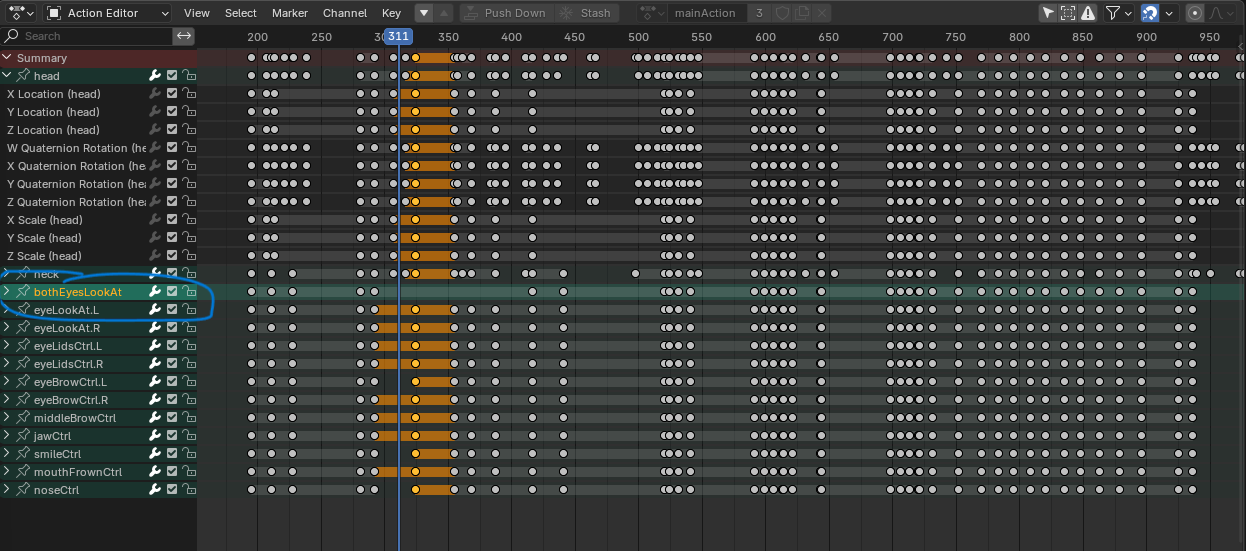1246x551 pixels.
Task: Open the Action Editor mode dropdown
Action: (109, 13)
